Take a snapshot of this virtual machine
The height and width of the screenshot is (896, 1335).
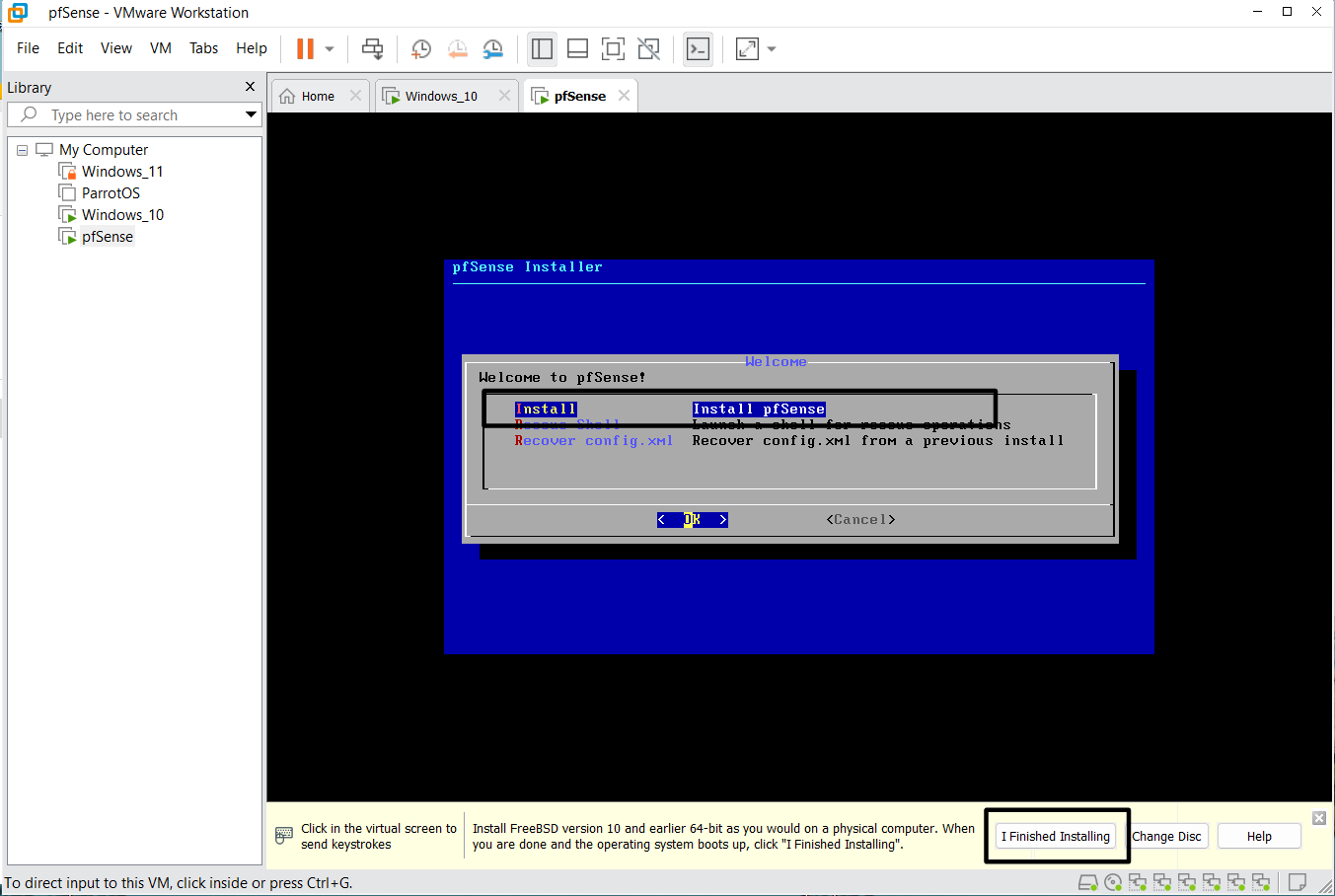421,48
